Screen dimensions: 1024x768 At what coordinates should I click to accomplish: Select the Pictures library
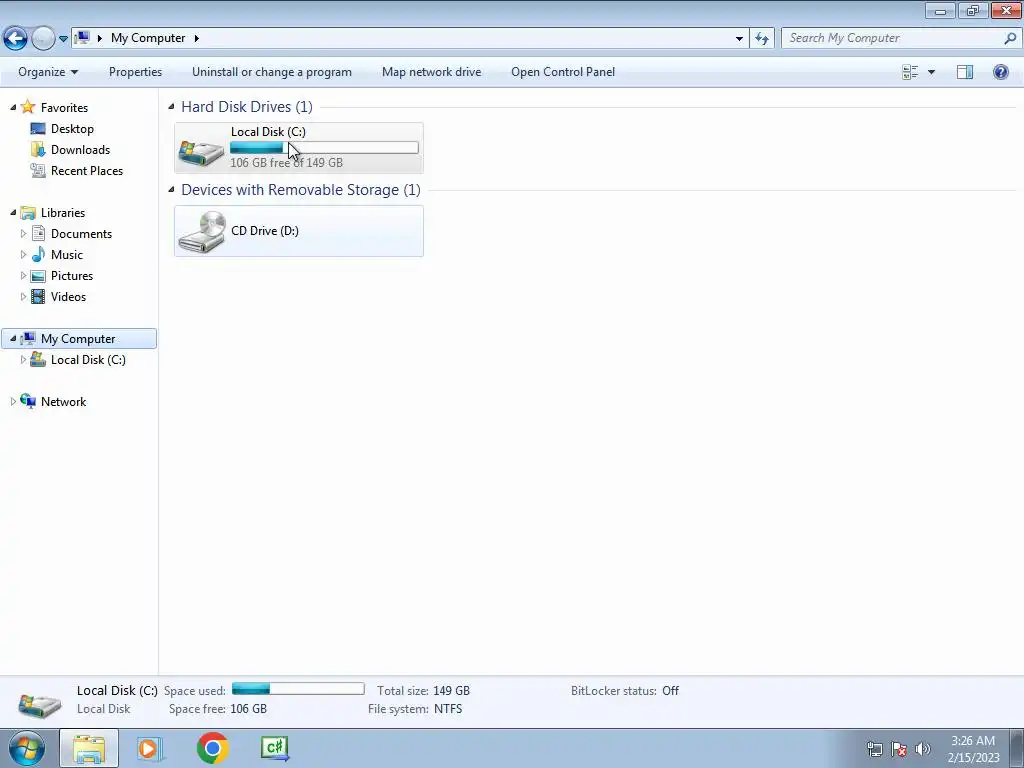[x=72, y=275]
